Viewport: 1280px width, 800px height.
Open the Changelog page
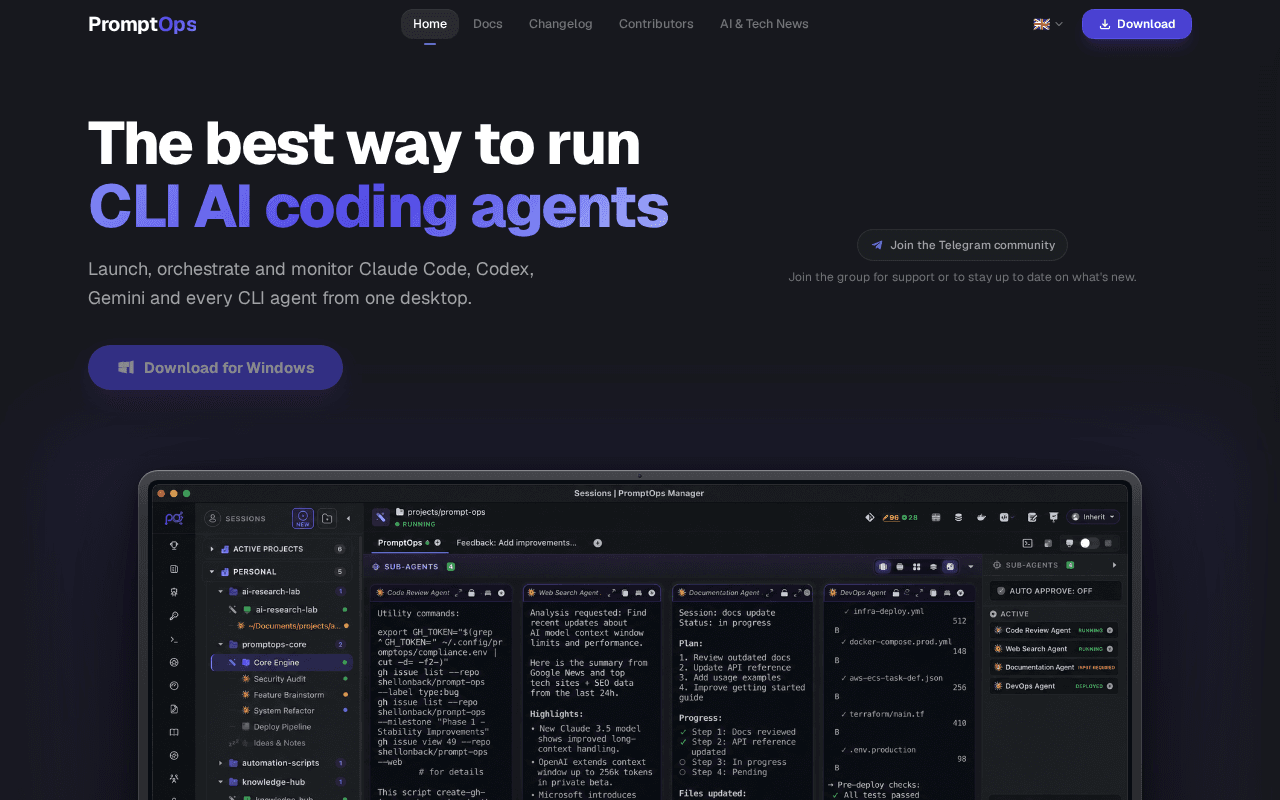point(561,24)
